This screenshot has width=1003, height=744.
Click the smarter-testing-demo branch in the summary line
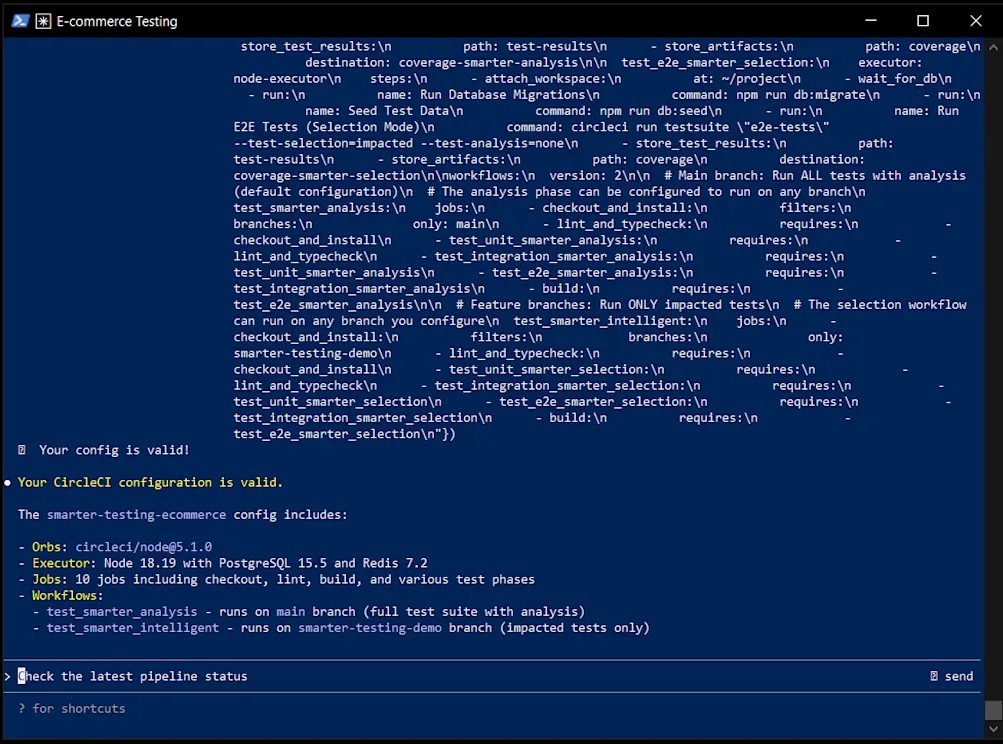coord(370,628)
